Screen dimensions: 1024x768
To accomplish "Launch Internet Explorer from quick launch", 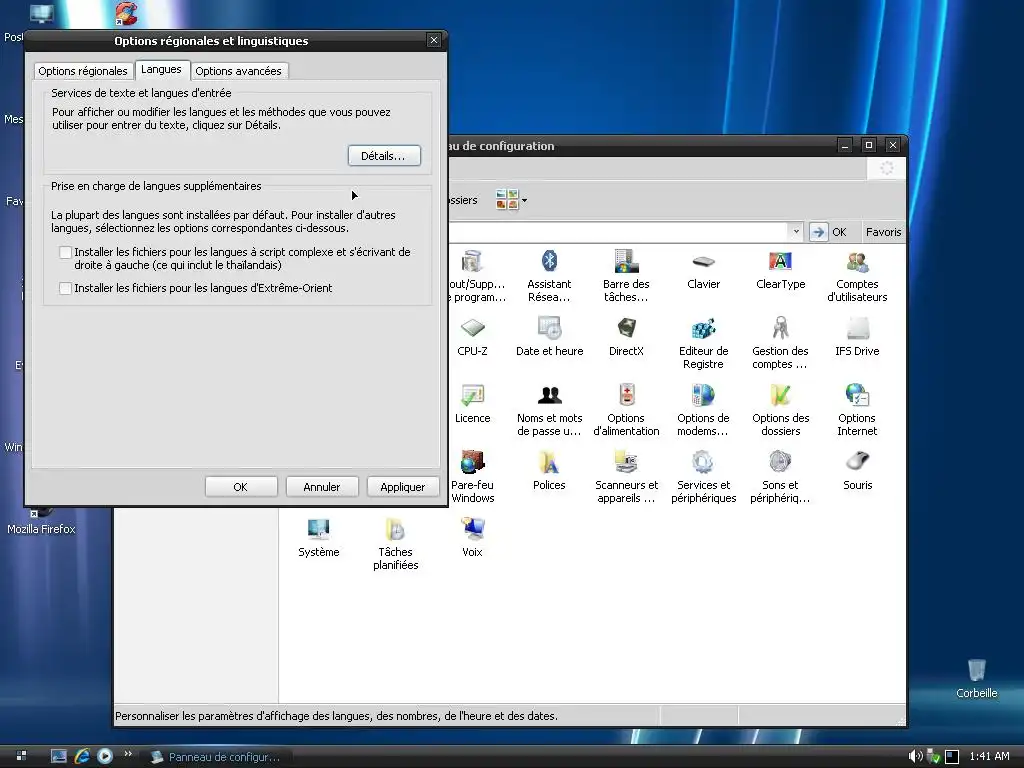I will (82, 756).
